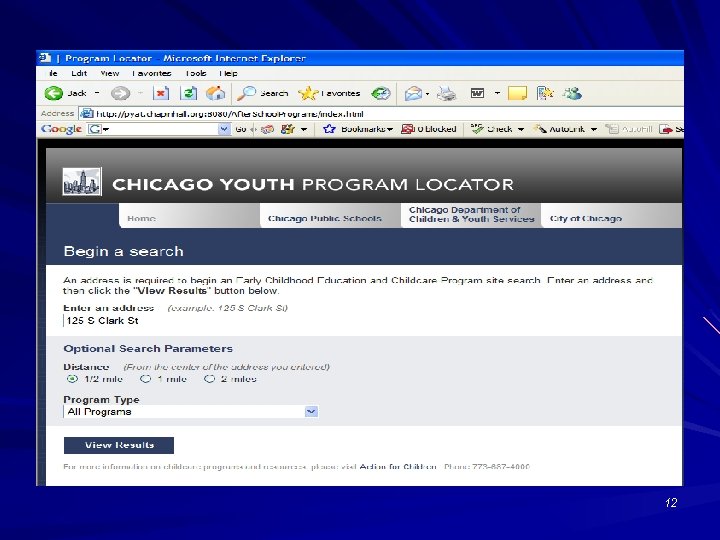Viewport: 720px width, 540px height.
Task: Switch to the Chicago Public Schools tab
Action: pos(330,216)
